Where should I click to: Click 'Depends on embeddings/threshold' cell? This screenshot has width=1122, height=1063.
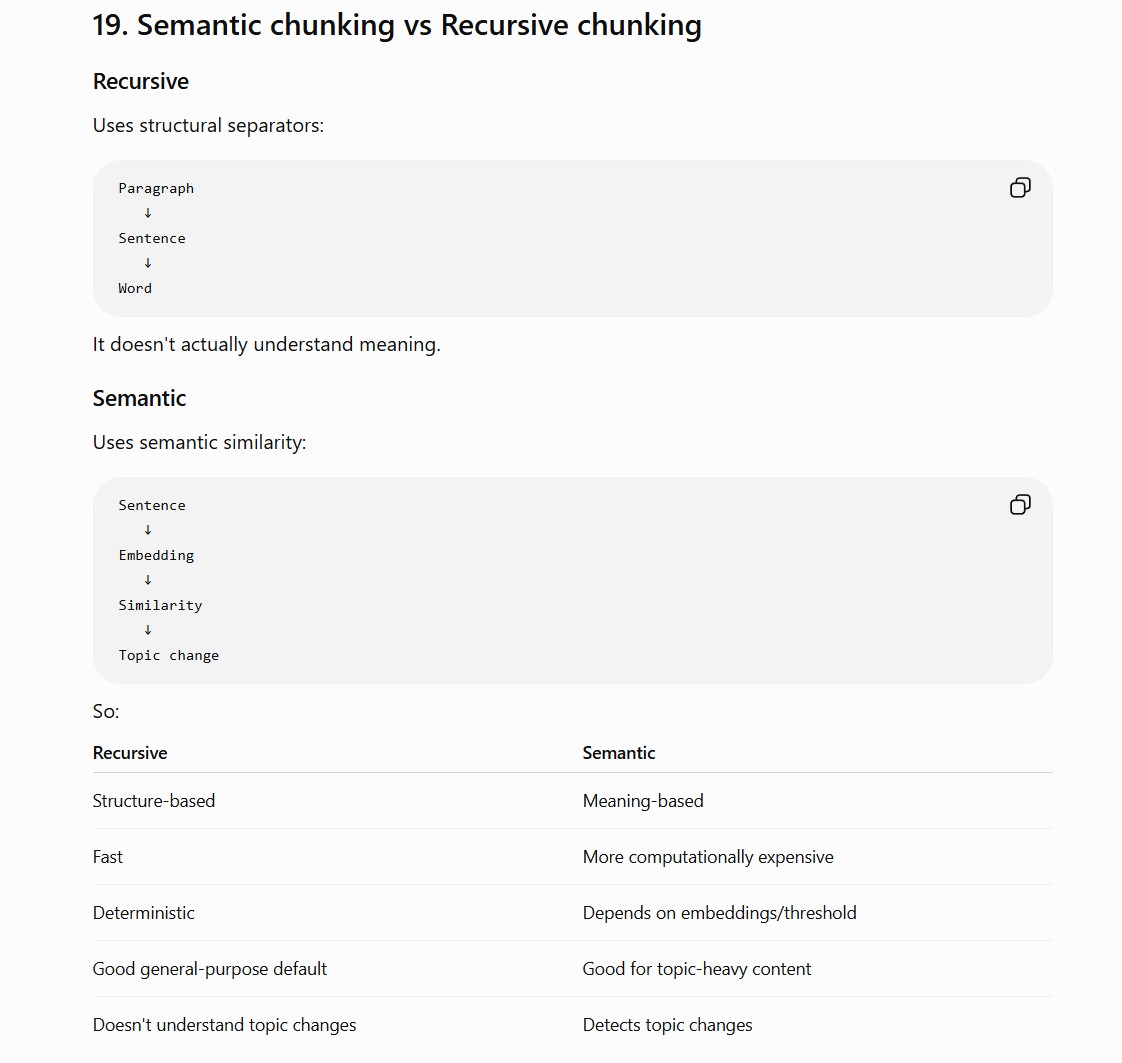point(719,913)
